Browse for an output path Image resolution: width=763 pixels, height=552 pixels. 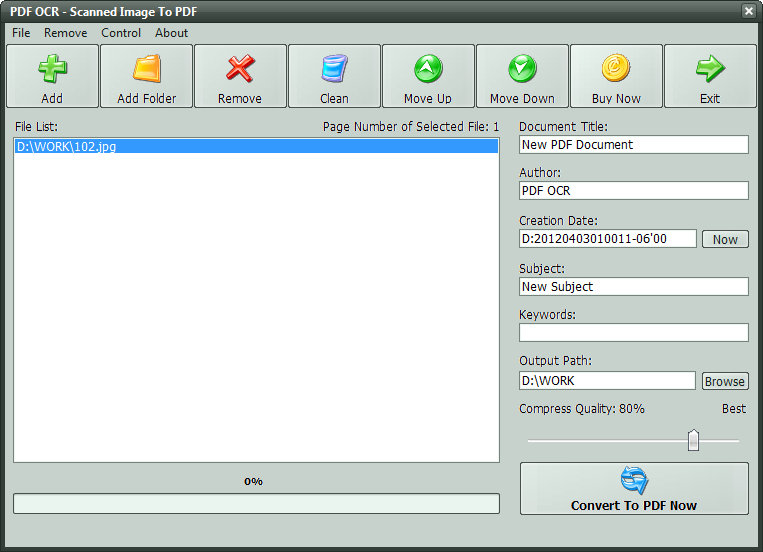tap(725, 381)
